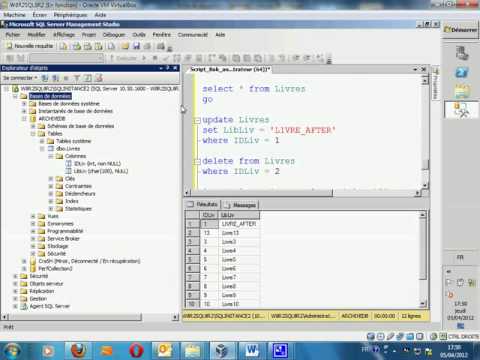Open the Affichage menu
Image resolution: width=480 pixels, height=360 pixels.
pyautogui.click(x=64, y=35)
